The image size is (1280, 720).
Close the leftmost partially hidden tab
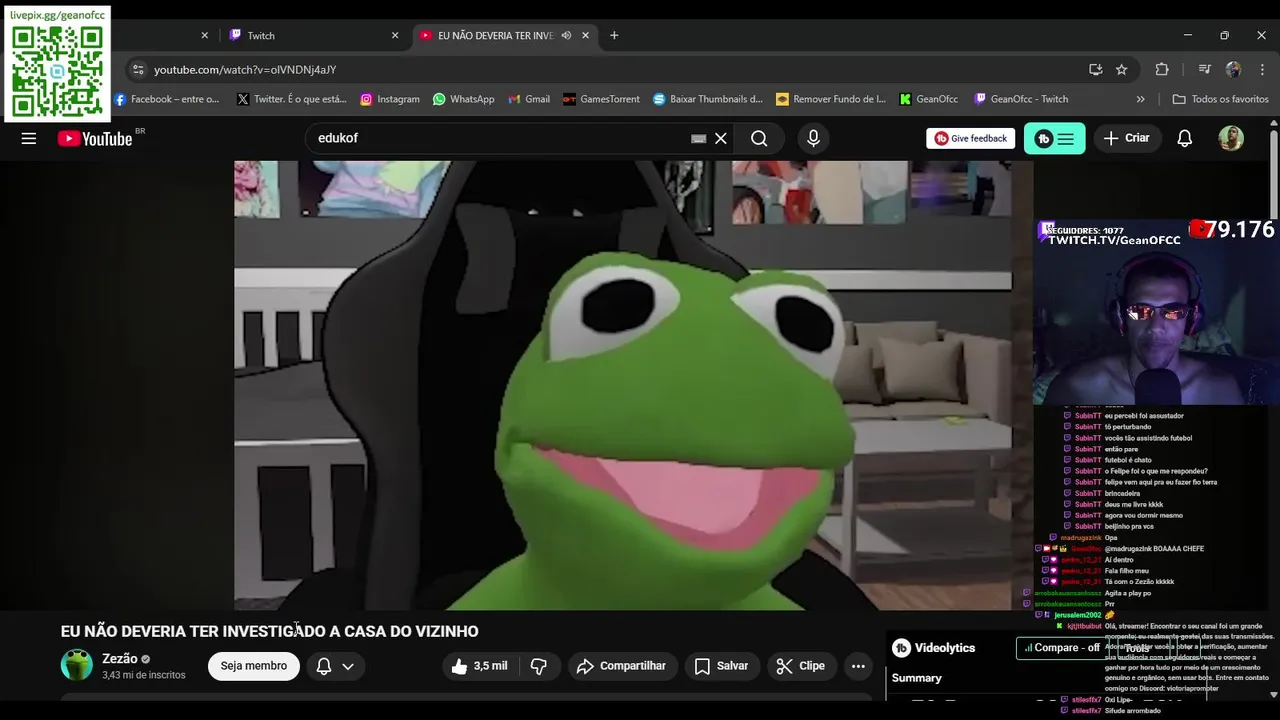(205, 35)
